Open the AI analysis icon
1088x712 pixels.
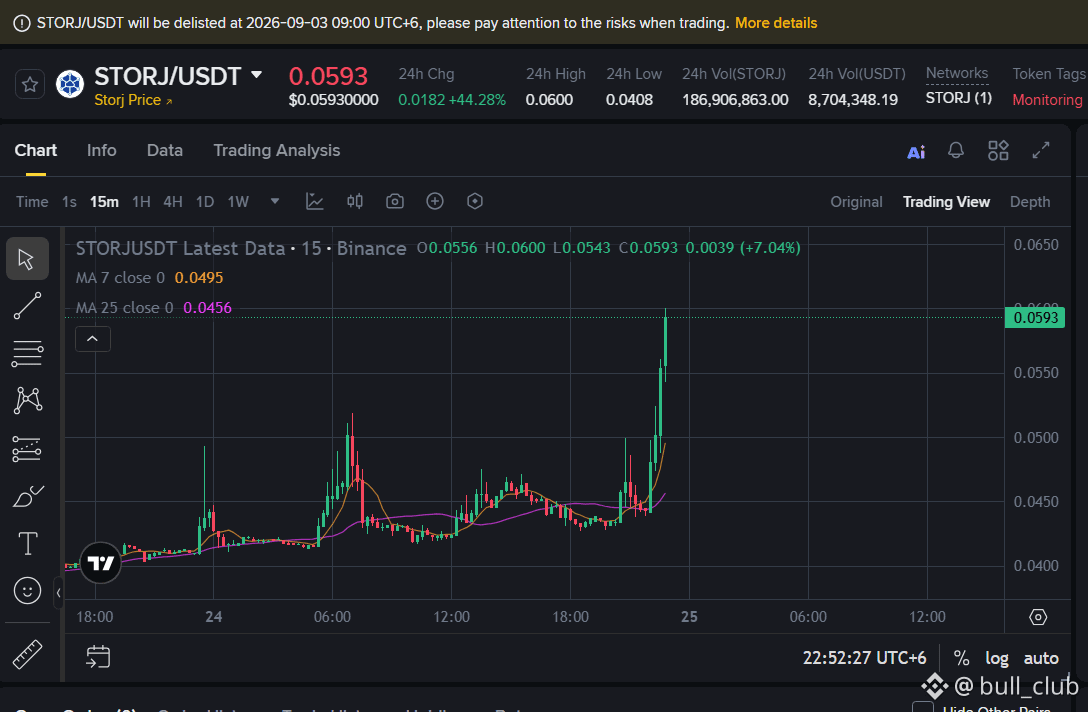916,152
